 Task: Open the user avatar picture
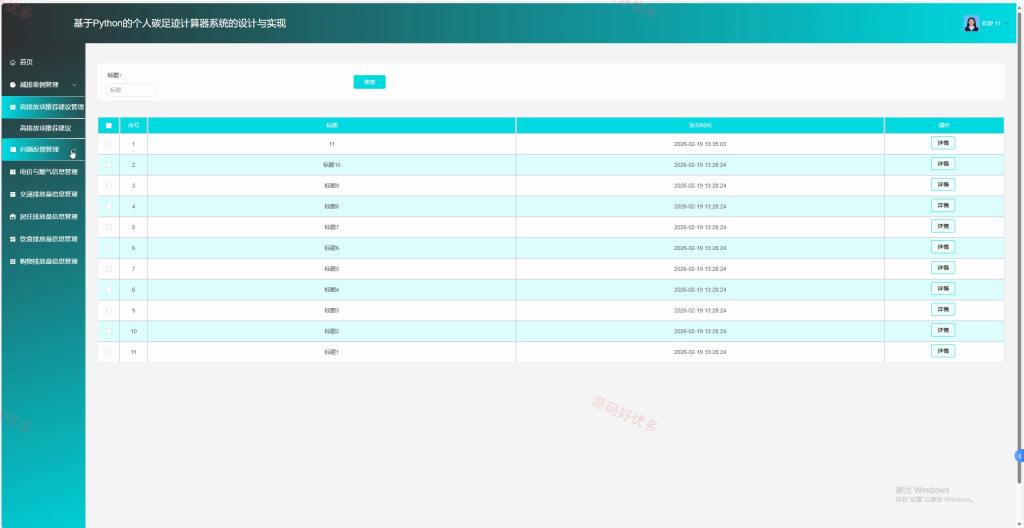(x=971, y=24)
